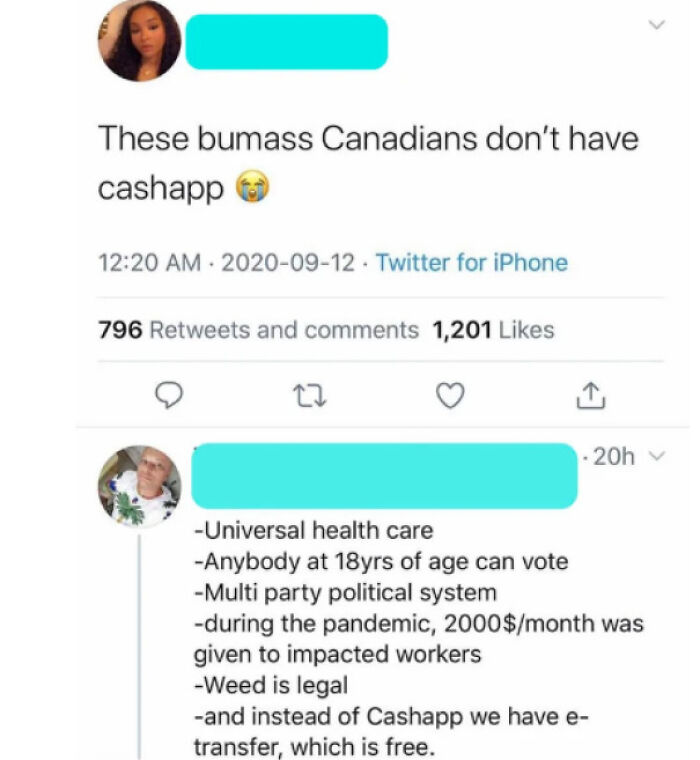Click the reply author's redacted name
This screenshot has height=760, width=700.
click(x=383, y=475)
